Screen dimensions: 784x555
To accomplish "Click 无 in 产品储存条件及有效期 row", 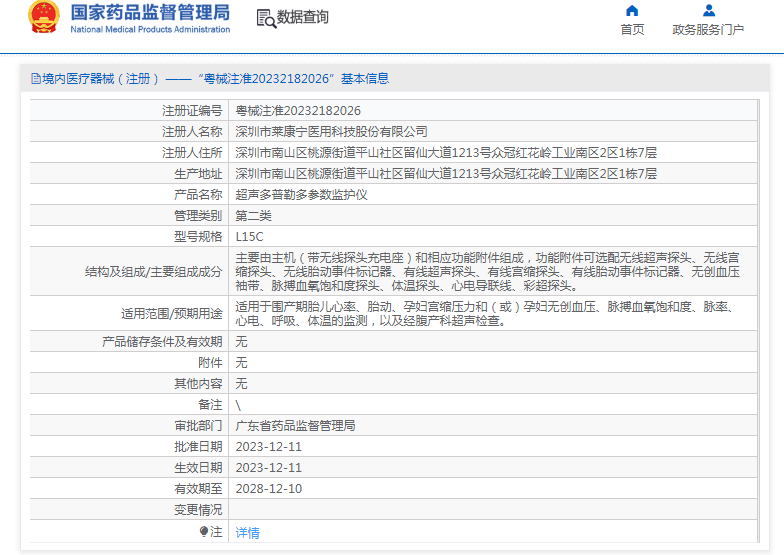I will [242, 342].
